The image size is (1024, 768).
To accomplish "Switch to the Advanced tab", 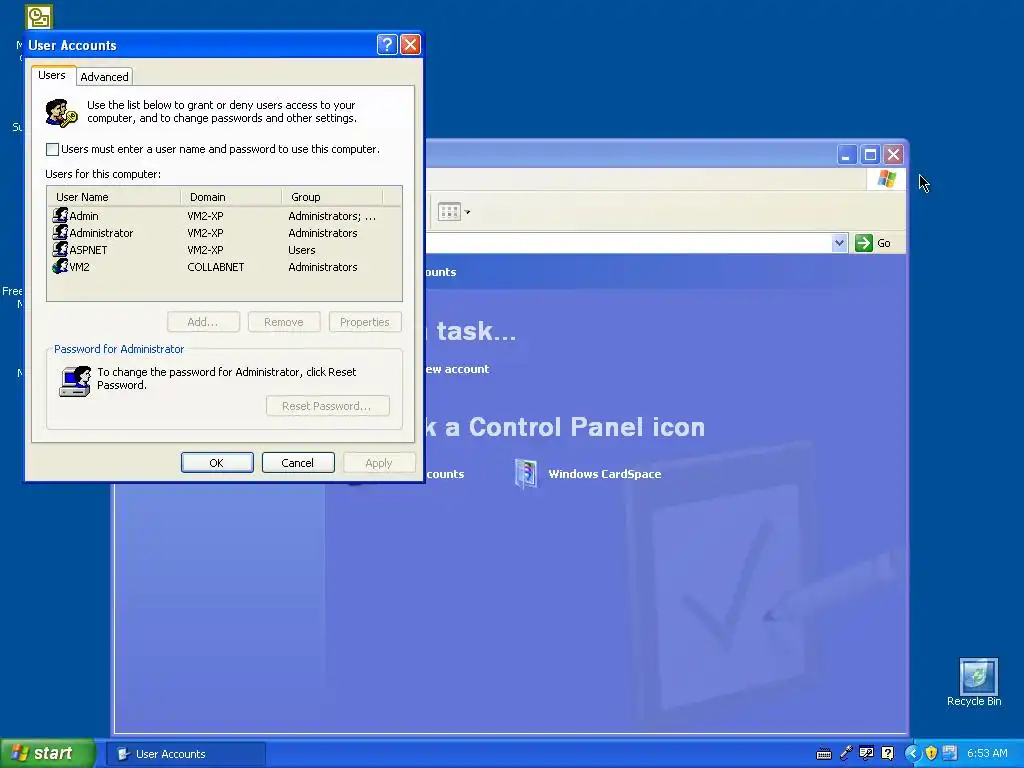I will coord(104,77).
